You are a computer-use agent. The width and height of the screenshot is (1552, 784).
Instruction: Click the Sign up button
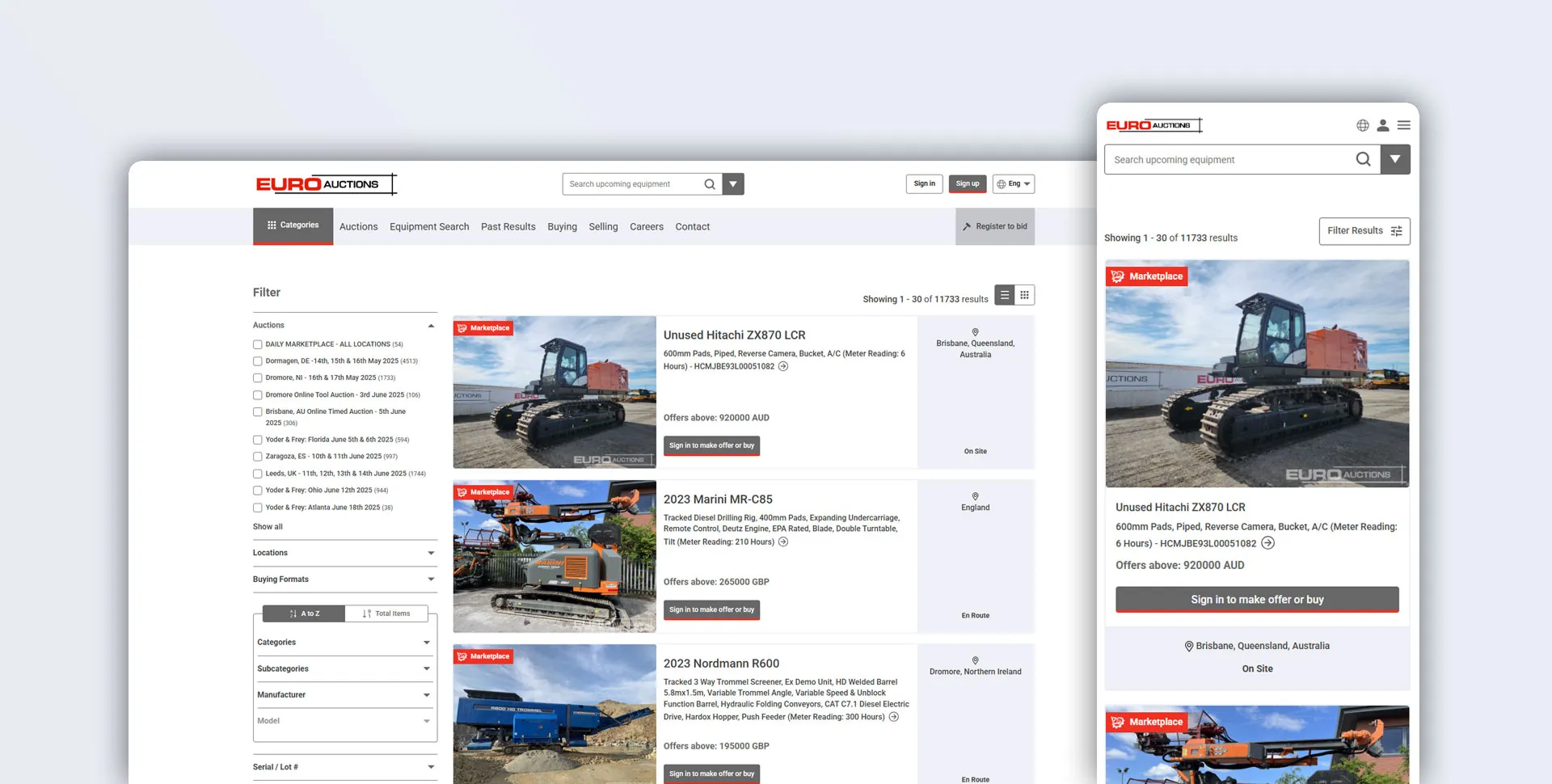coord(967,184)
